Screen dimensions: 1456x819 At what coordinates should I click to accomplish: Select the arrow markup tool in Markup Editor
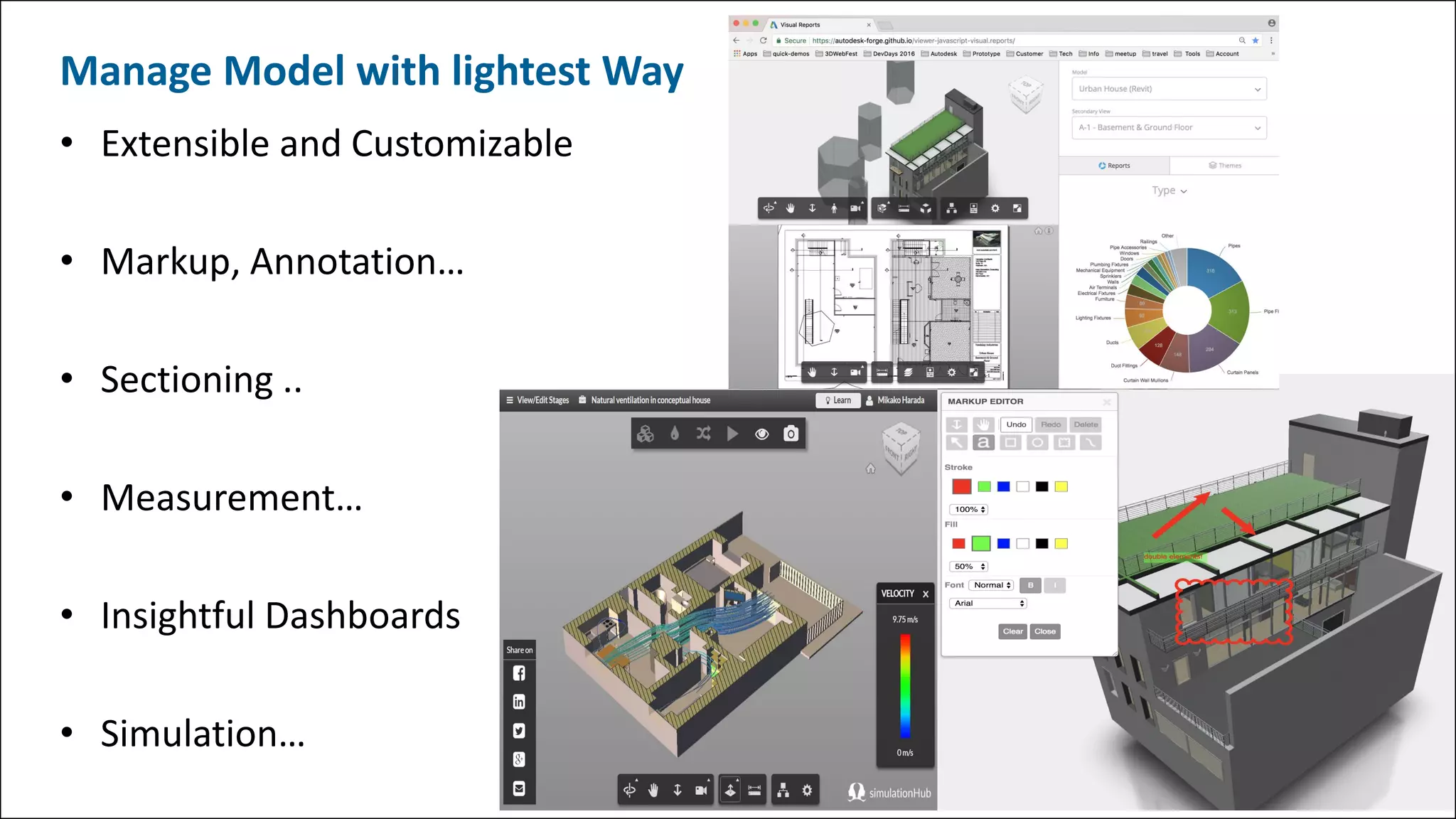pos(957,443)
